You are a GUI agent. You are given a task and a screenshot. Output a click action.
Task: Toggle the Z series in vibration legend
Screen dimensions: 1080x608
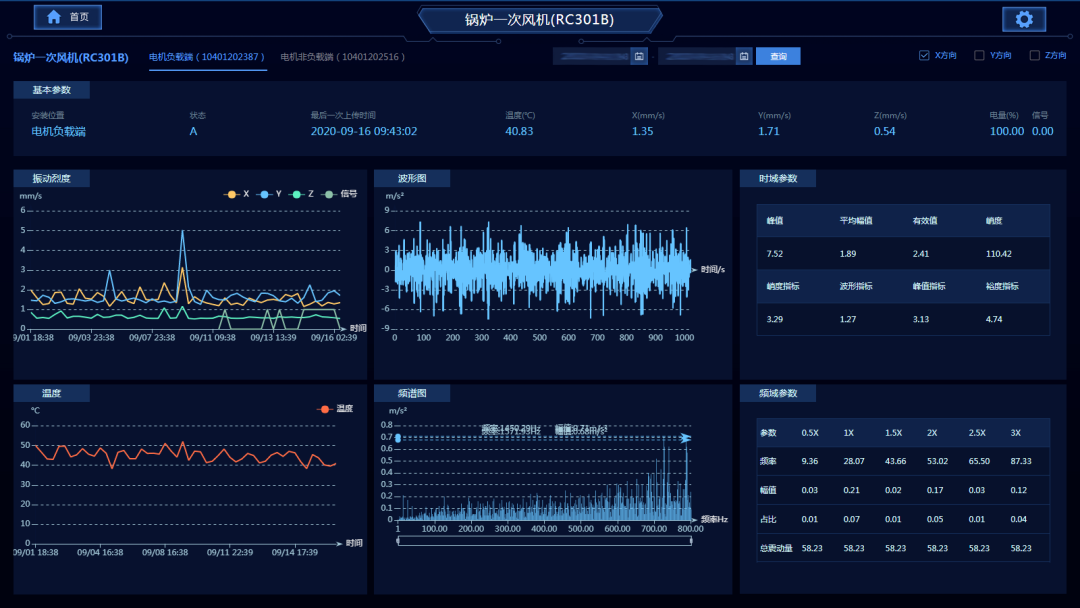(301, 194)
